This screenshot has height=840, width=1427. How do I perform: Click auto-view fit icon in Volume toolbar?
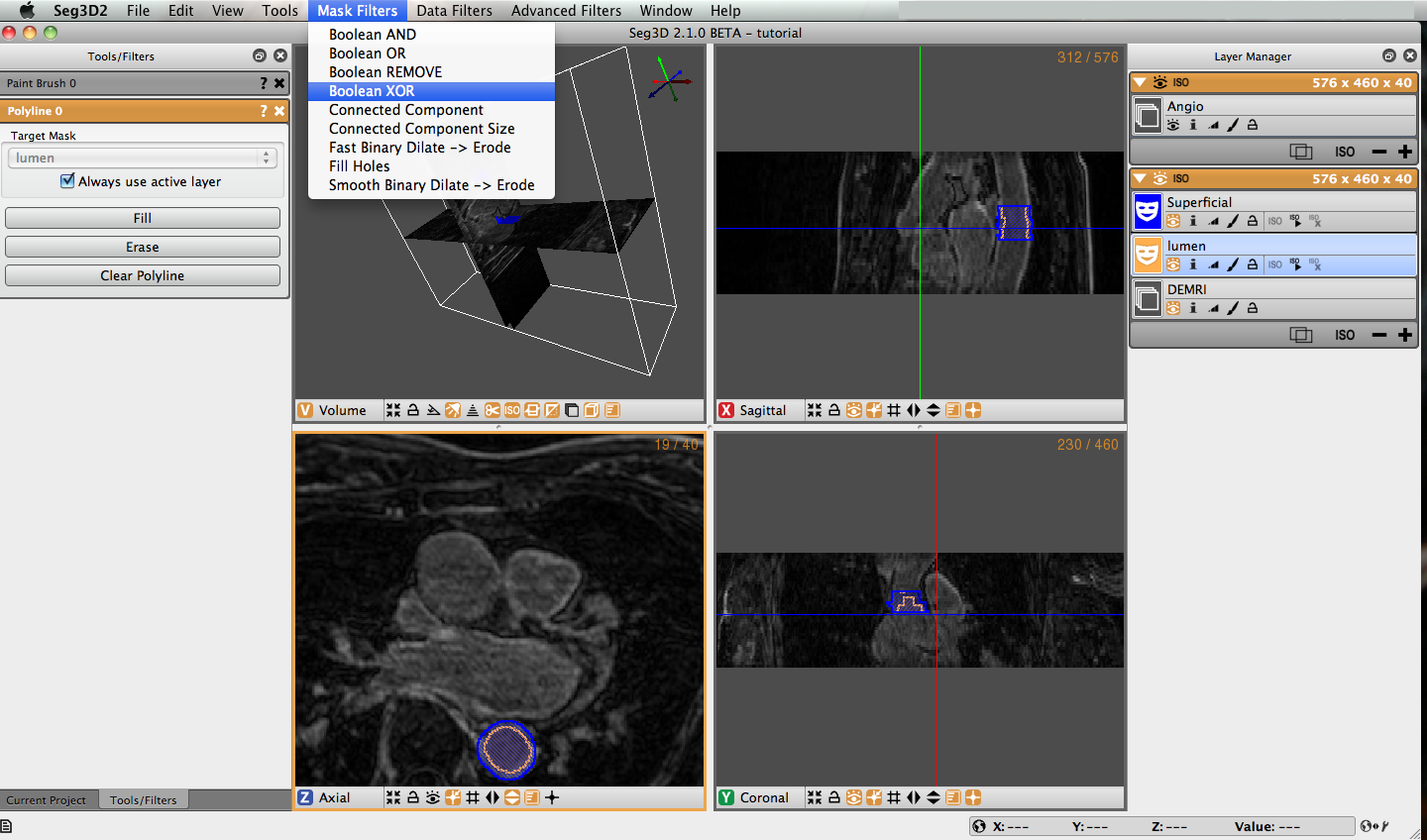coord(393,410)
